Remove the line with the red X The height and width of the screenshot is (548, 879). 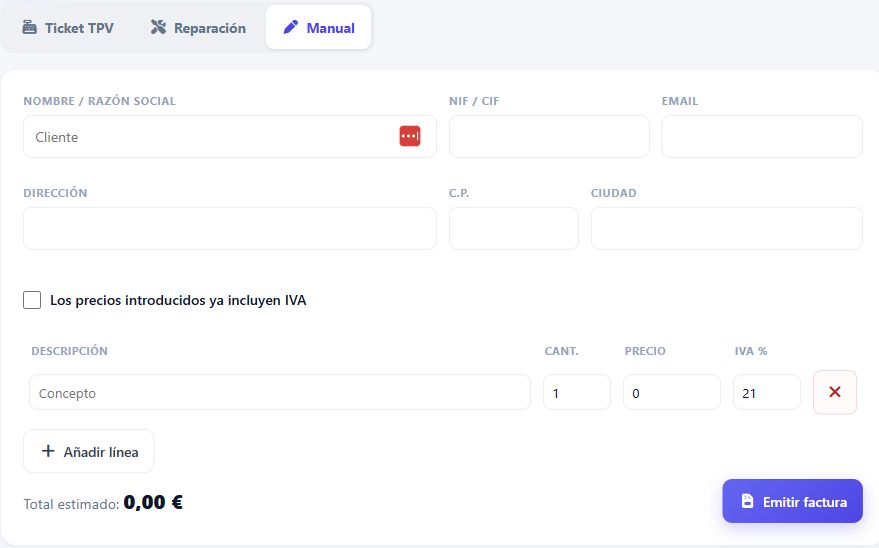pos(835,392)
